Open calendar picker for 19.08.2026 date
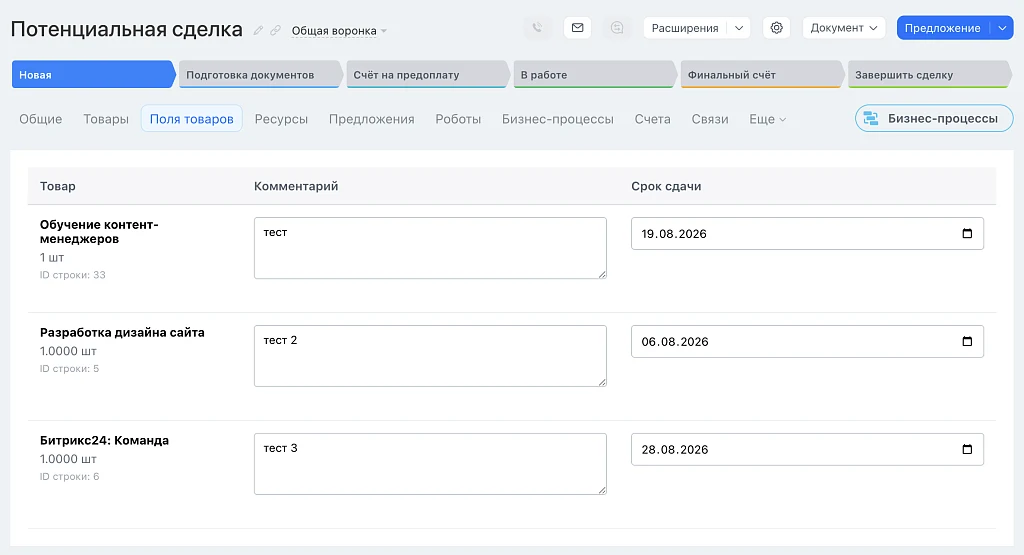The height and width of the screenshot is (555, 1024). [x=967, y=234]
